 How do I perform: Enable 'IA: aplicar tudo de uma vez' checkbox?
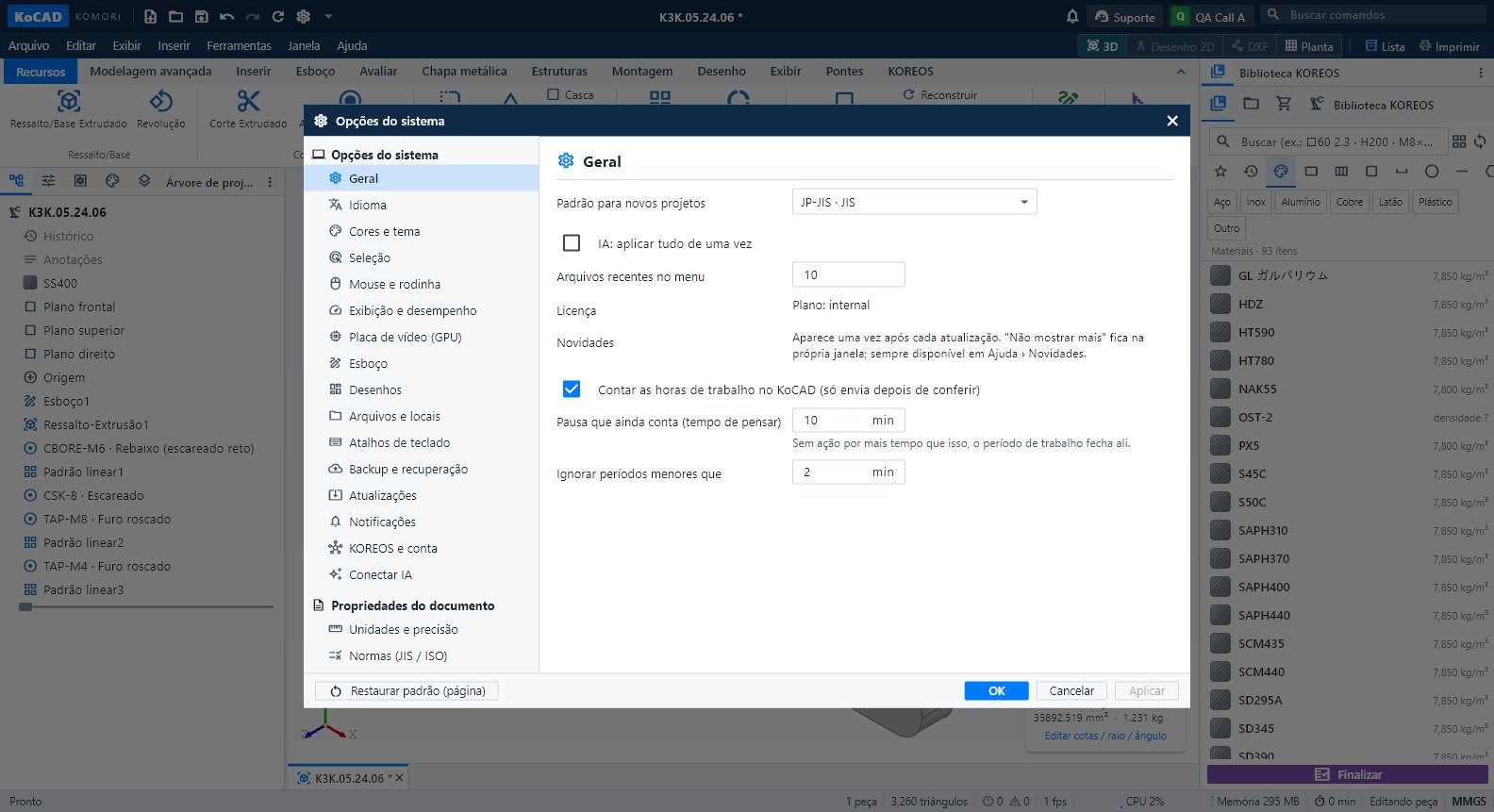pos(572,243)
